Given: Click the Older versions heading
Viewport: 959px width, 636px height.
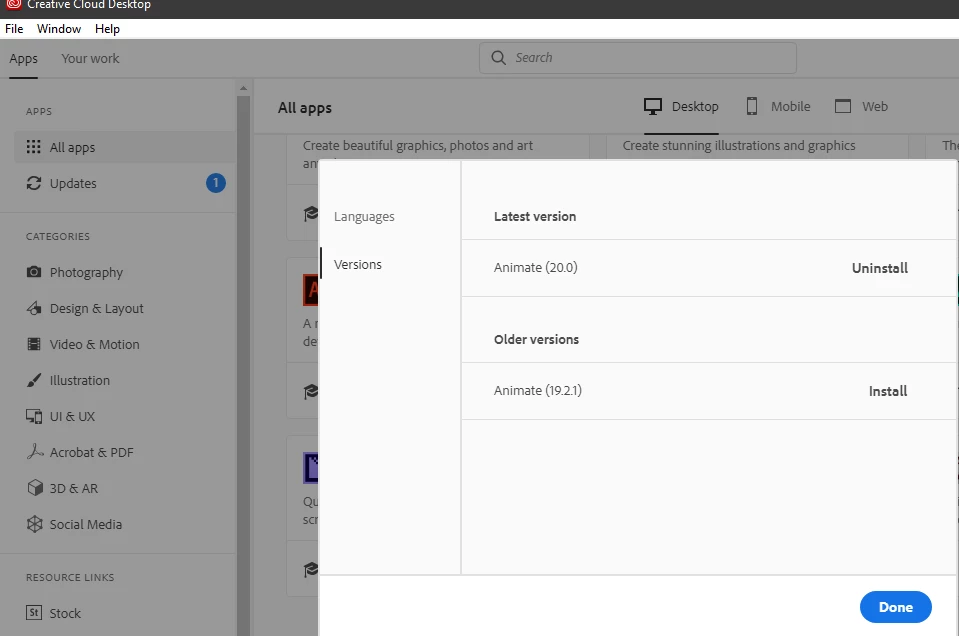Looking at the screenshot, I should coord(536,339).
